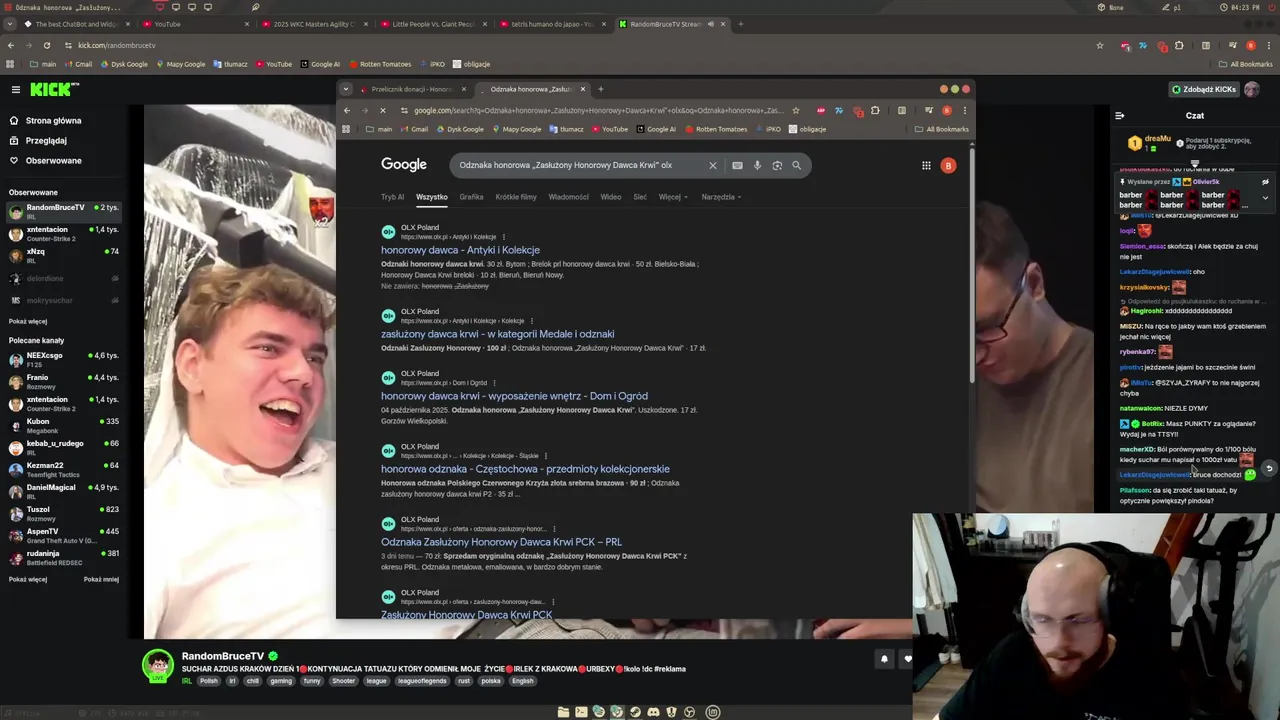The height and width of the screenshot is (720, 1280).
Task: Go to Strona główna in the Kick sidebar
Action: (53, 120)
